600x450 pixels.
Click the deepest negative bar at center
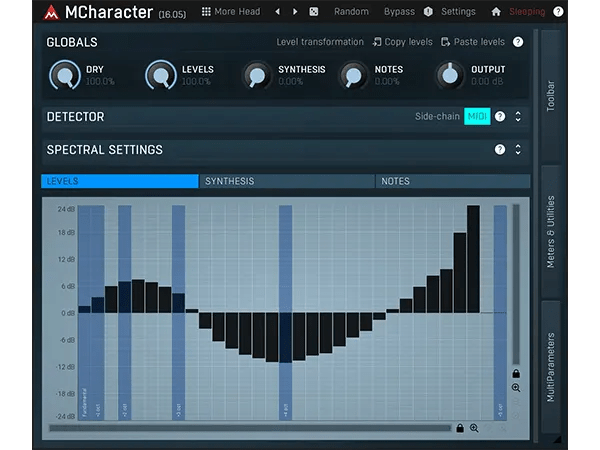coord(285,338)
